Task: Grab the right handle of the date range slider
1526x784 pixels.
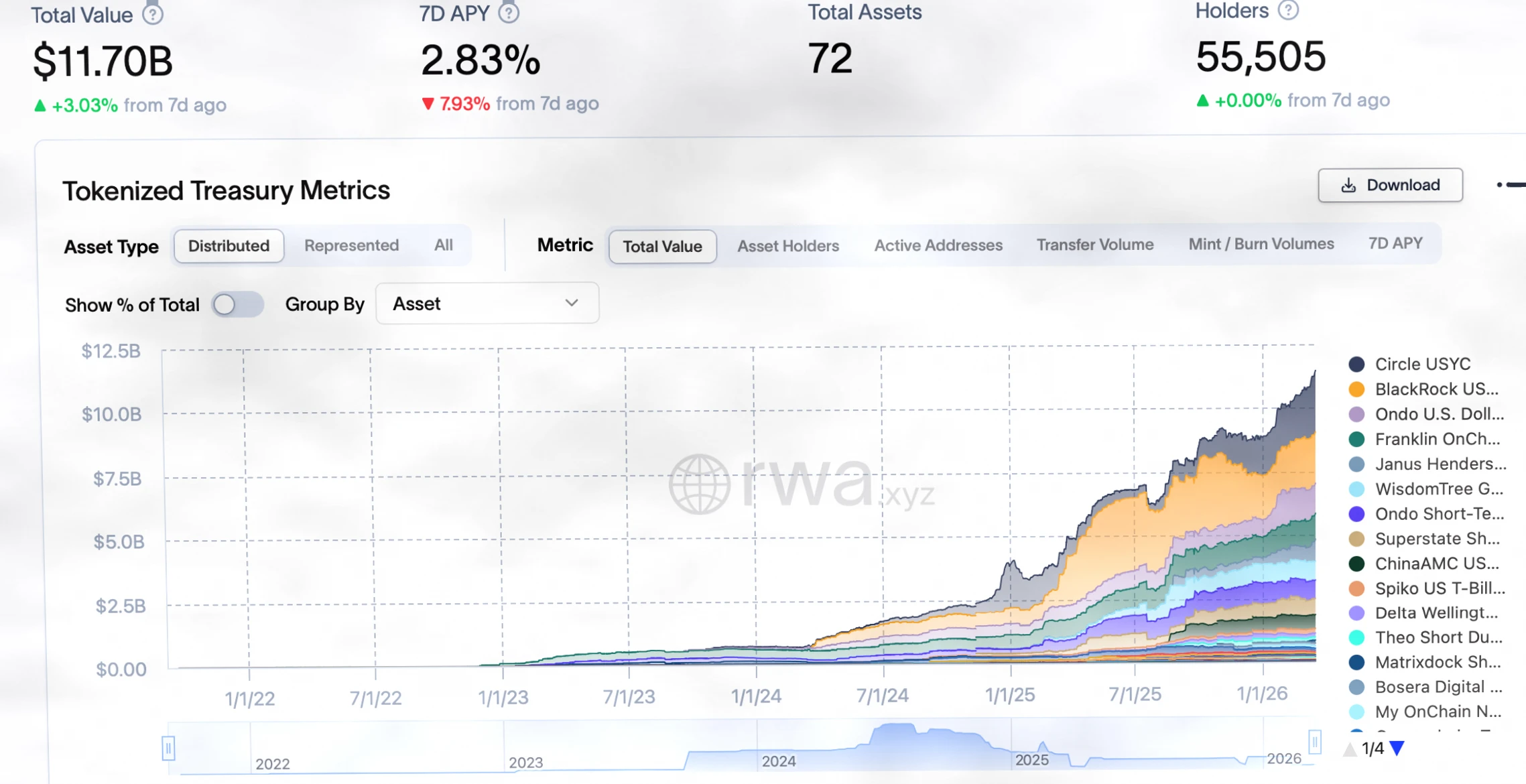Action: pyautogui.click(x=1314, y=742)
